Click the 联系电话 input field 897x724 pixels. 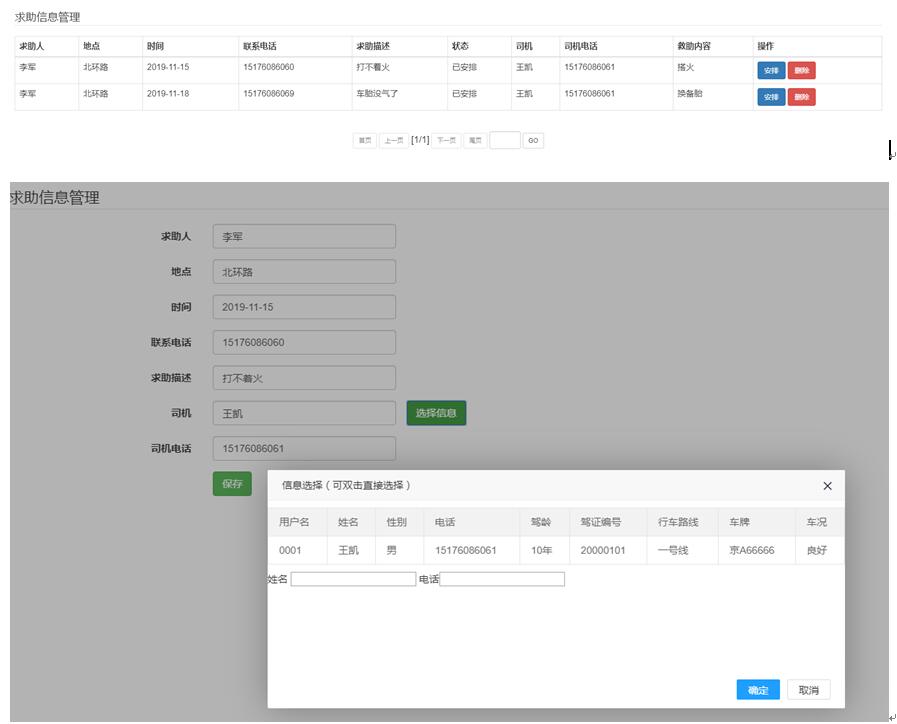coord(304,343)
